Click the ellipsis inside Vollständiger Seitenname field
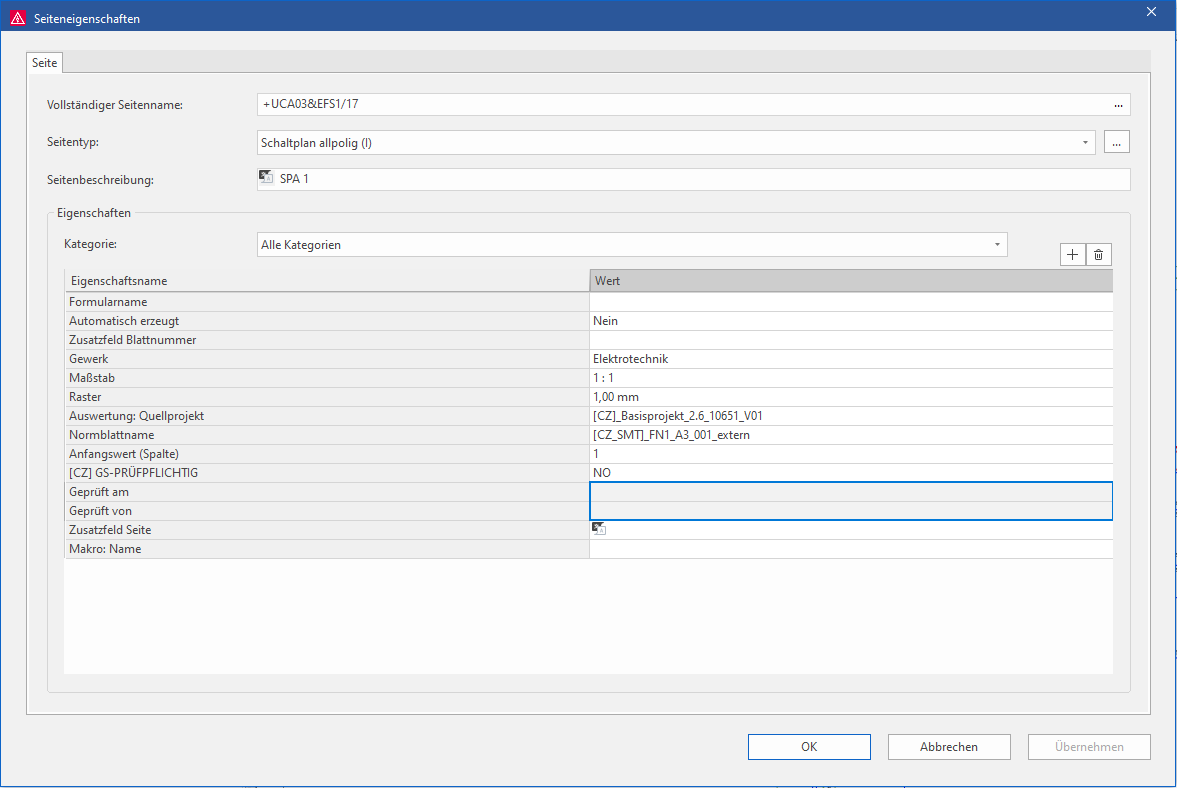Screen dimensions: 1177x788 (1119, 105)
